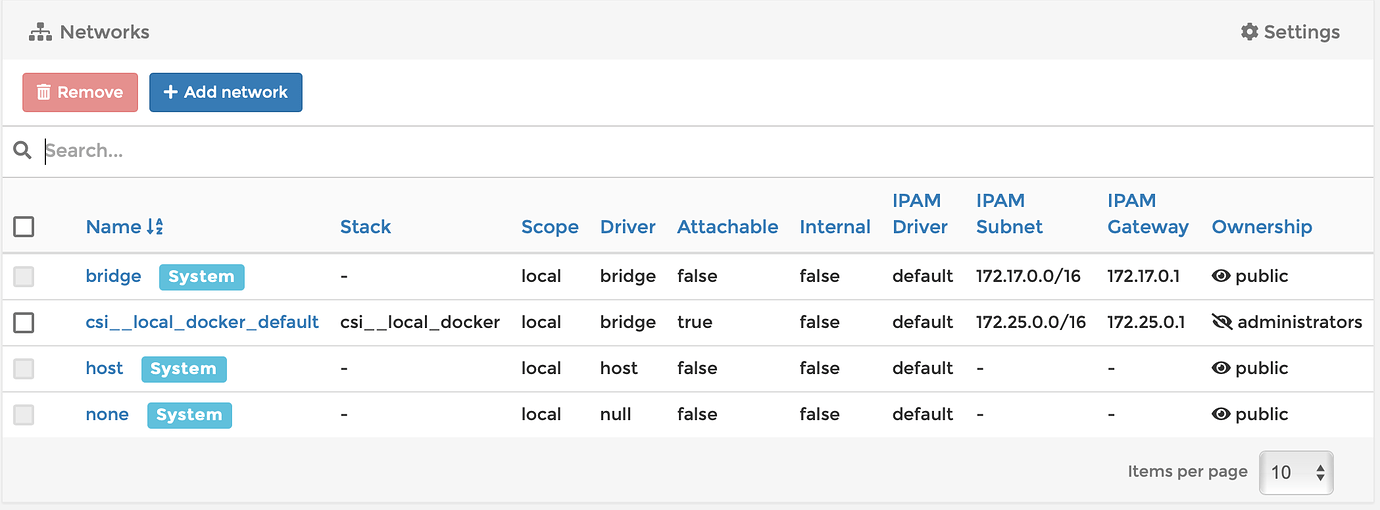Sort table by Internal column
1380x510 pixels.
835,227
